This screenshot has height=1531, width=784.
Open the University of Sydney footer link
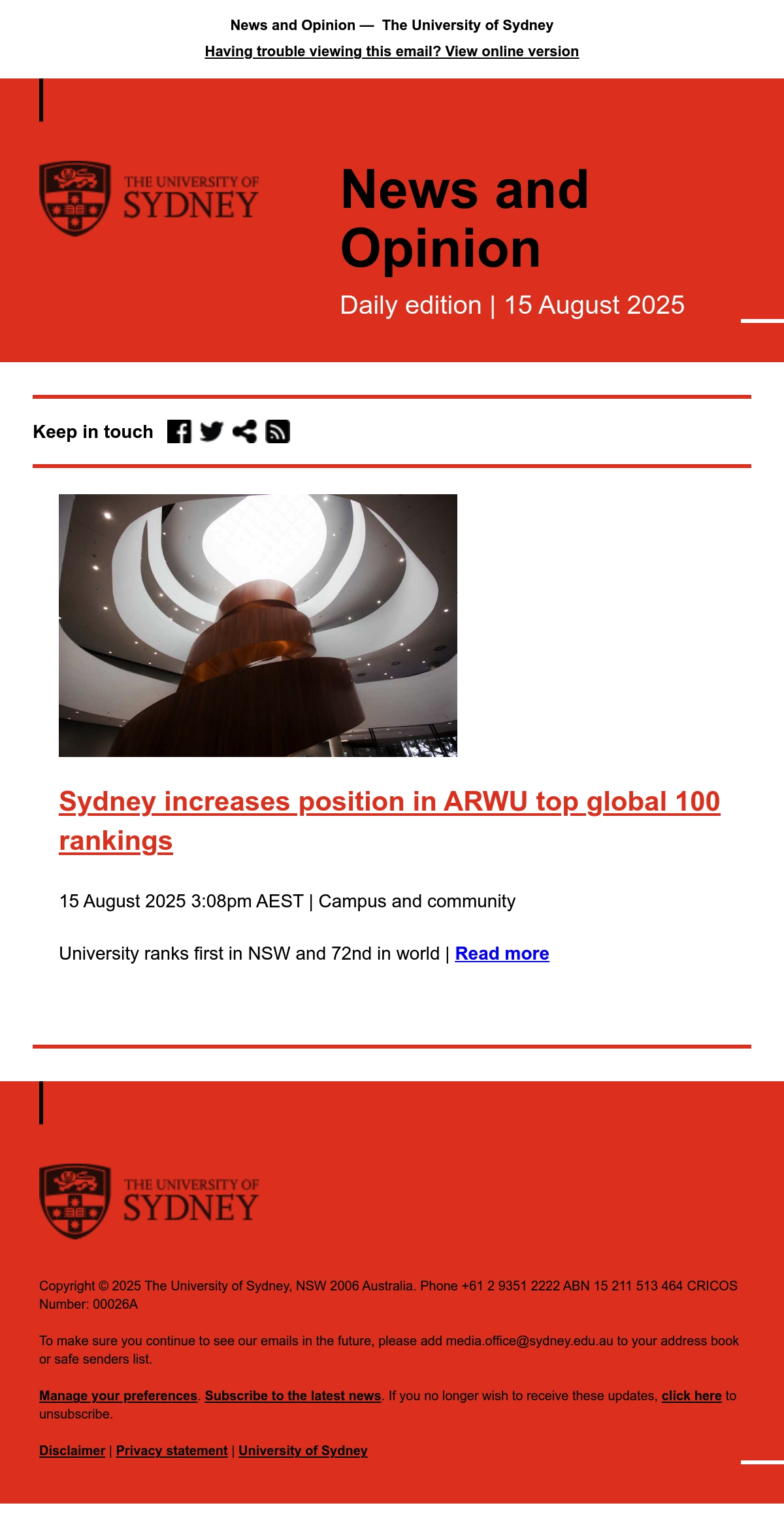303,1451
